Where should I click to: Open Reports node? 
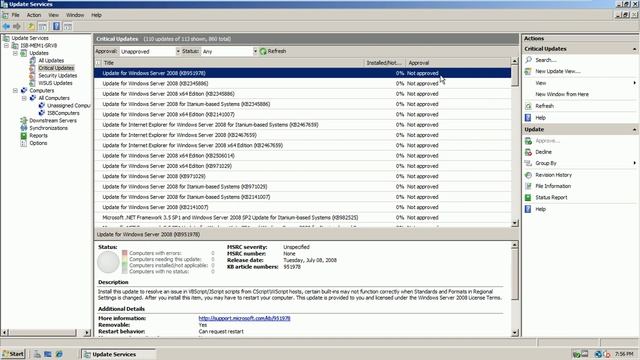[x=38, y=136]
